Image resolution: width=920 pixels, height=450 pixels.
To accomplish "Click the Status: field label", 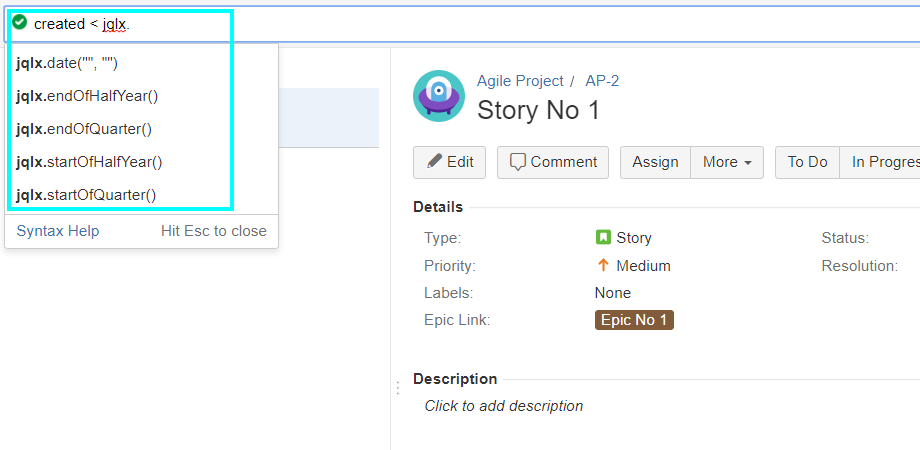I will point(845,238).
